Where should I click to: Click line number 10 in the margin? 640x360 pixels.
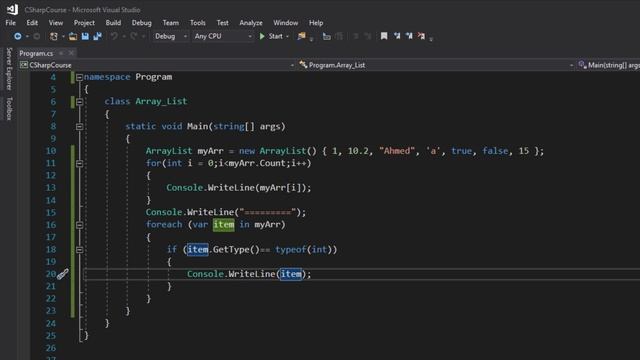point(51,151)
